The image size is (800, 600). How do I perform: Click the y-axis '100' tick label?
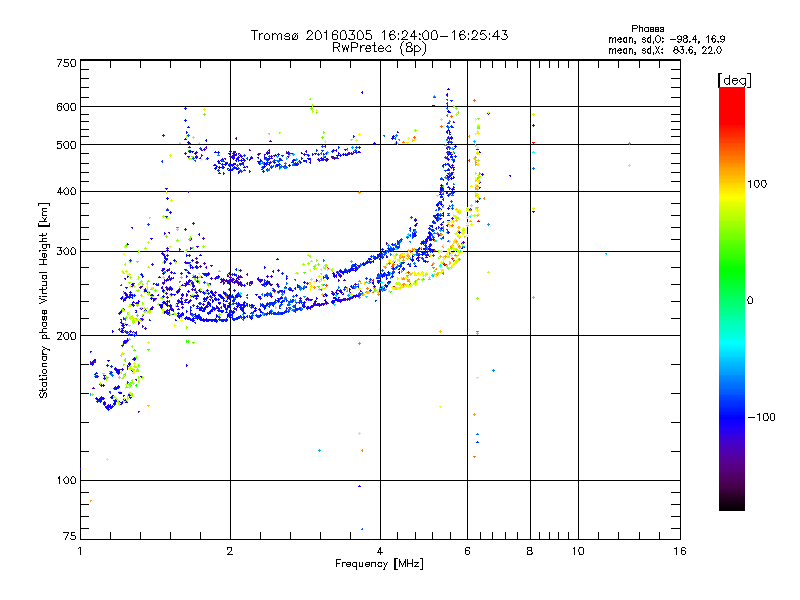click(66, 481)
